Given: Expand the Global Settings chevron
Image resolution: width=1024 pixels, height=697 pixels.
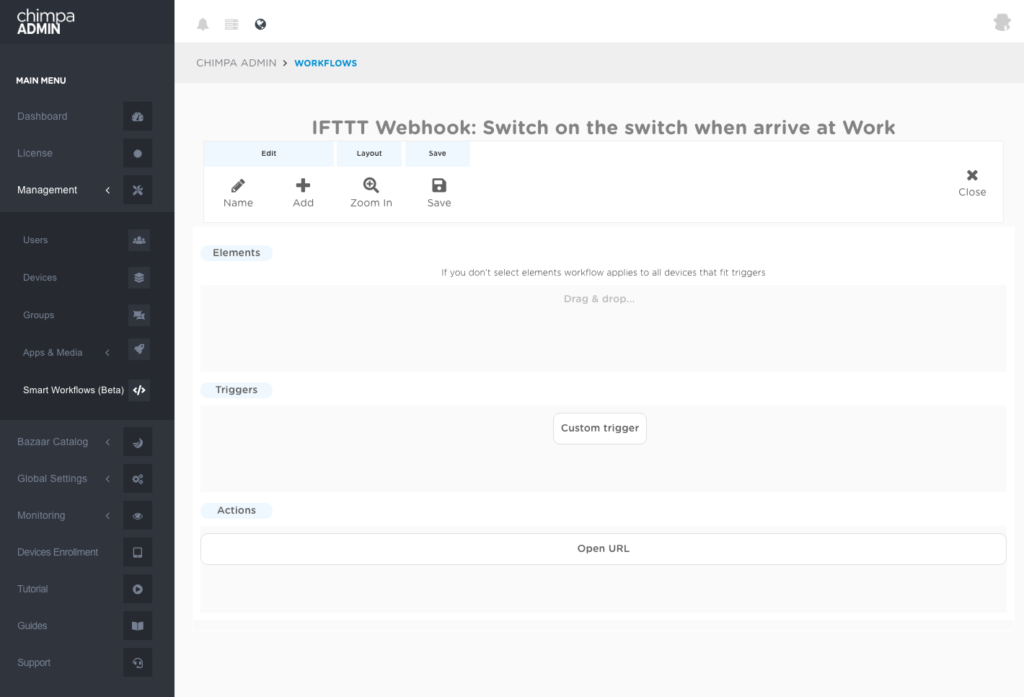Looking at the screenshot, I should pos(108,479).
